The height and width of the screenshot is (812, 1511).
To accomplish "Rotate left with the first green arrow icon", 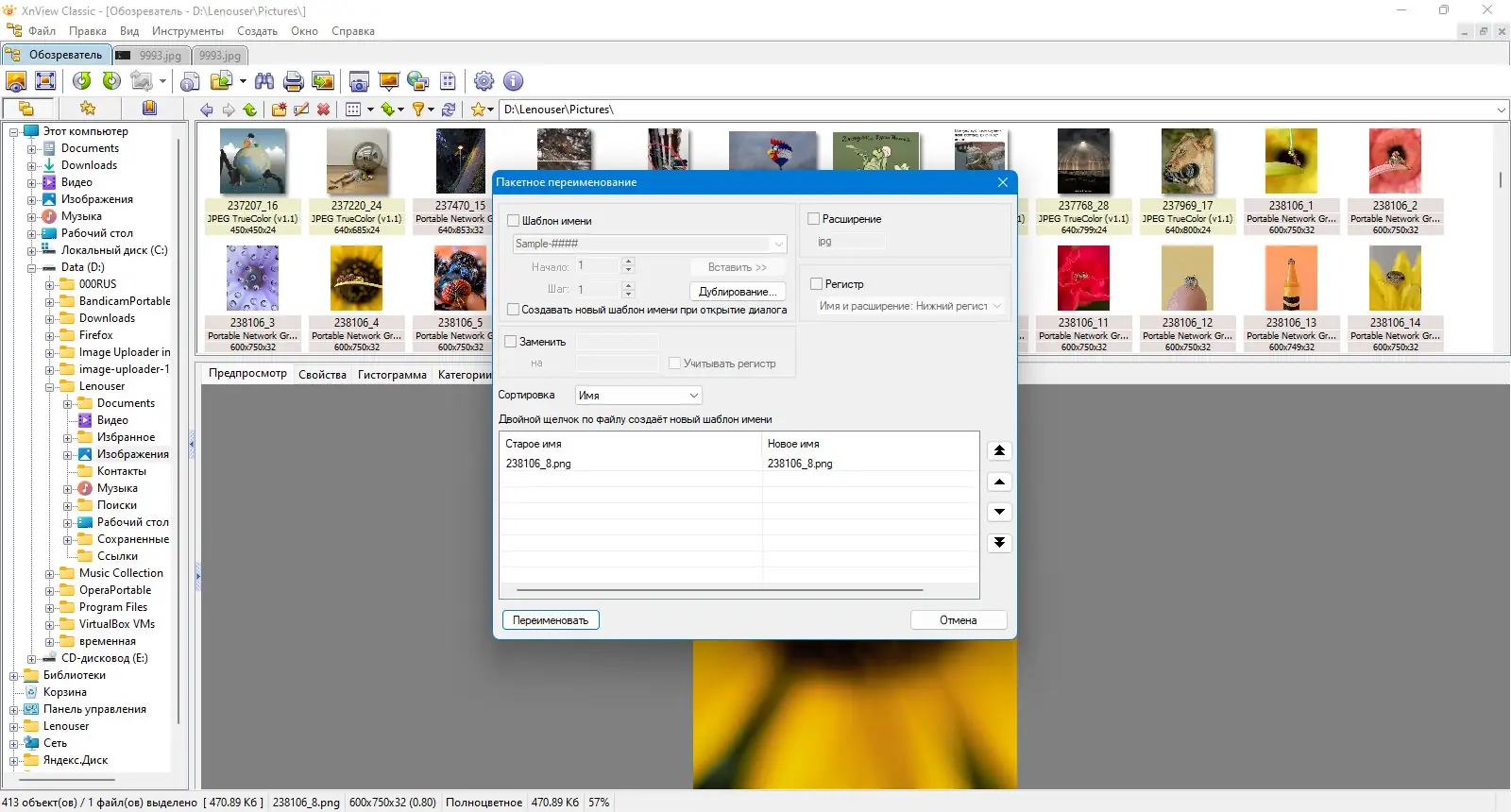I will (82, 81).
